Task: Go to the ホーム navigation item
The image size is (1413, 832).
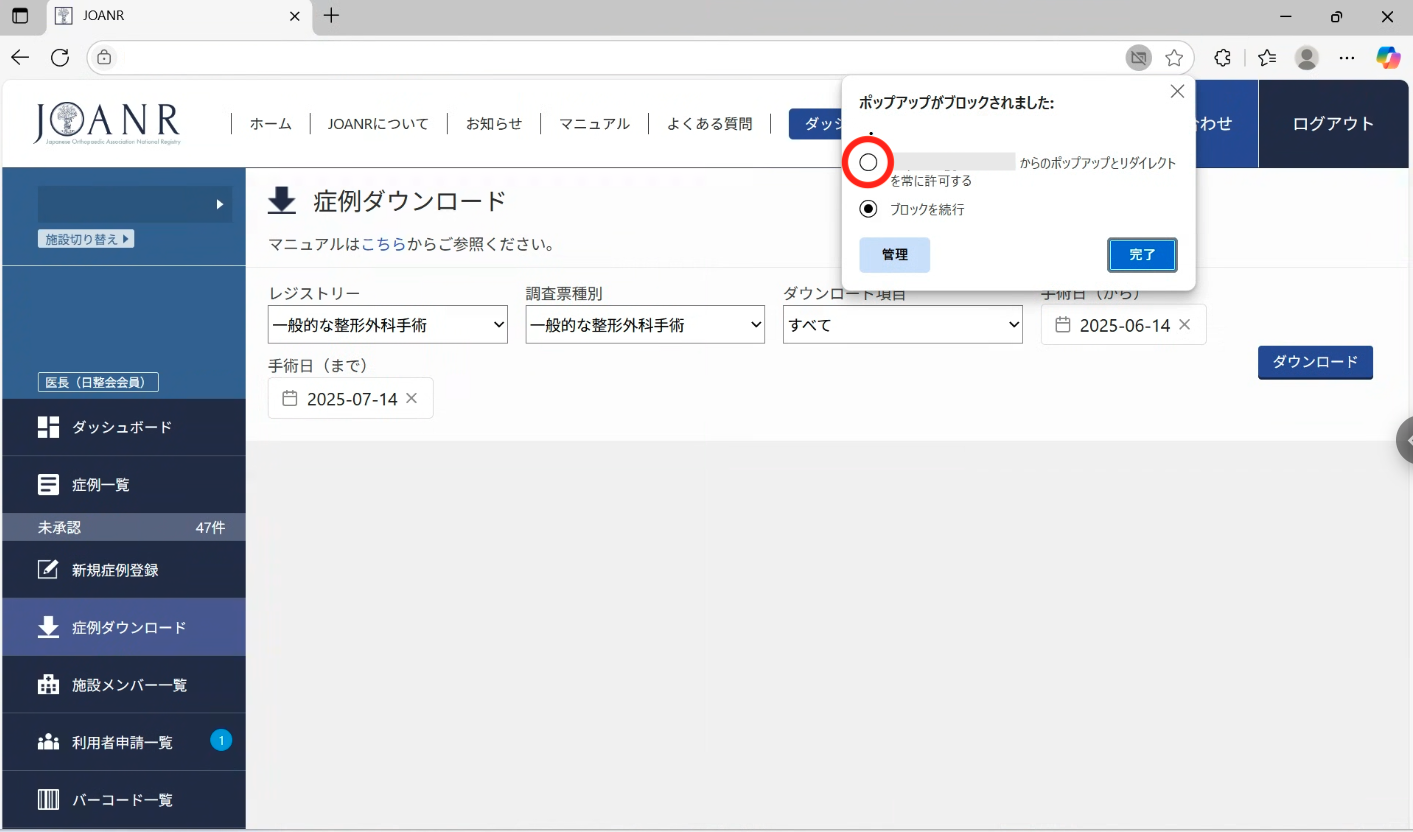Action: tap(270, 123)
